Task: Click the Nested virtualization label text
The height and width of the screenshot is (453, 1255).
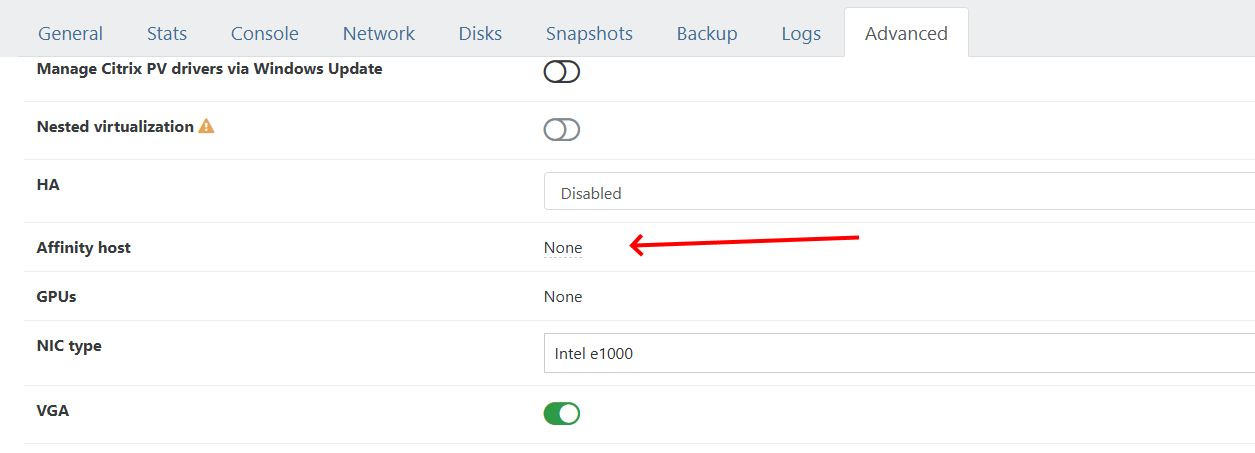Action: [115, 127]
